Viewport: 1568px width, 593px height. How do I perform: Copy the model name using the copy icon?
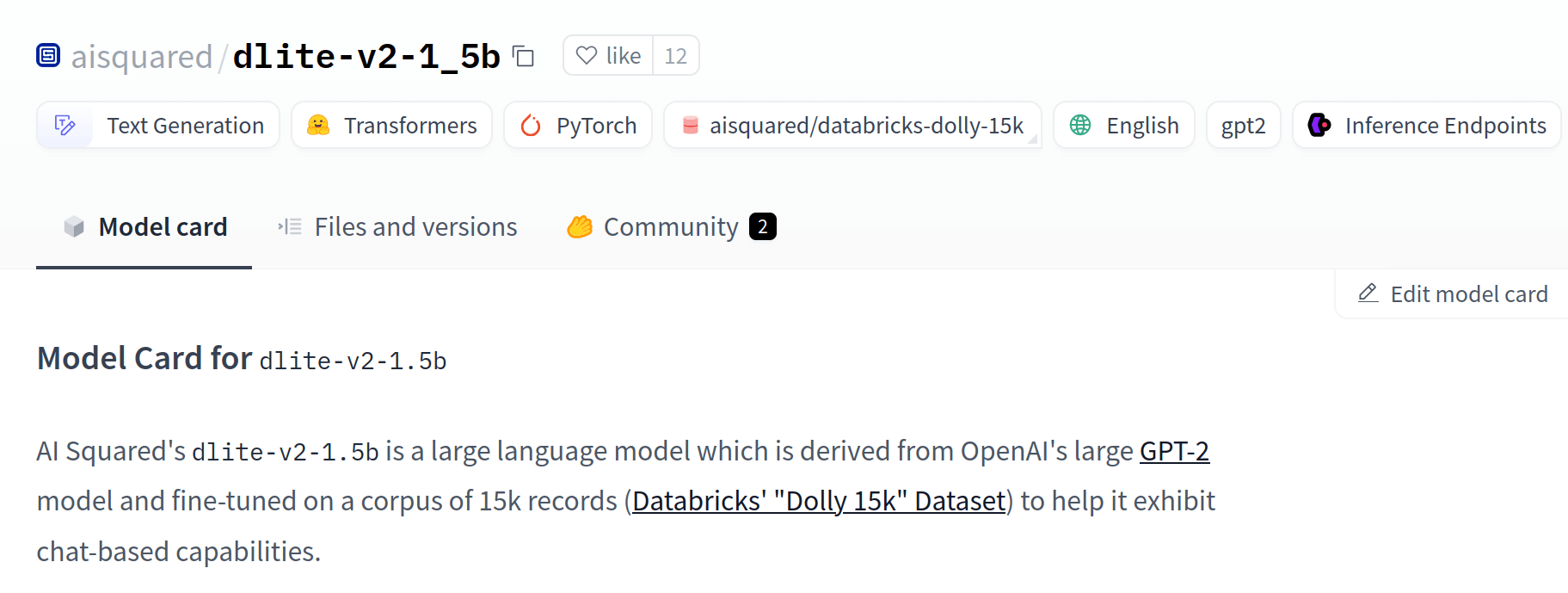click(x=523, y=55)
